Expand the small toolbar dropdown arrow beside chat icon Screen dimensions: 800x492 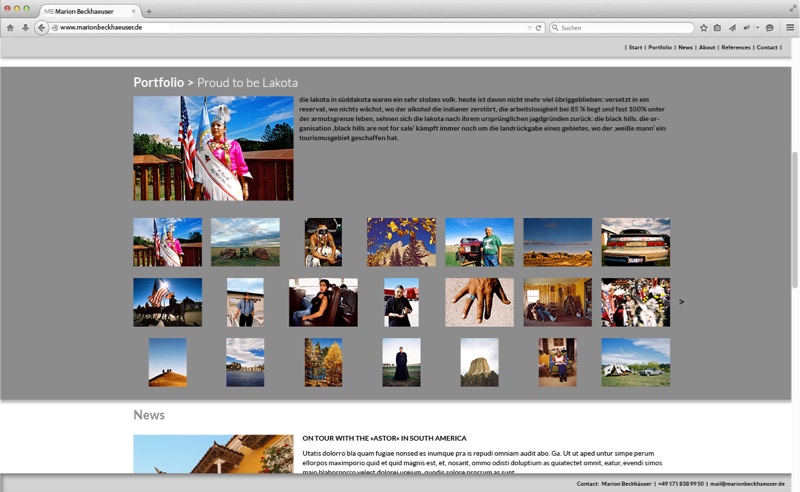(757, 28)
